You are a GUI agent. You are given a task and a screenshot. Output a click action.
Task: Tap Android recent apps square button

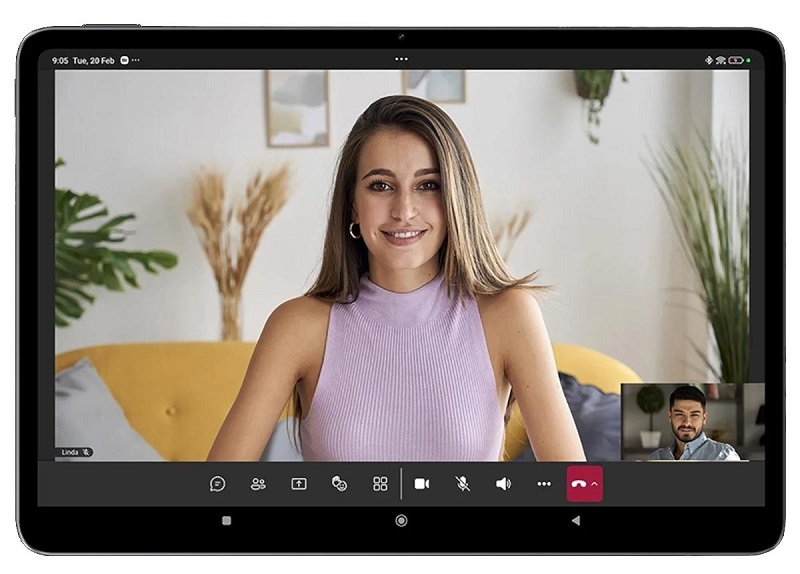click(x=227, y=520)
